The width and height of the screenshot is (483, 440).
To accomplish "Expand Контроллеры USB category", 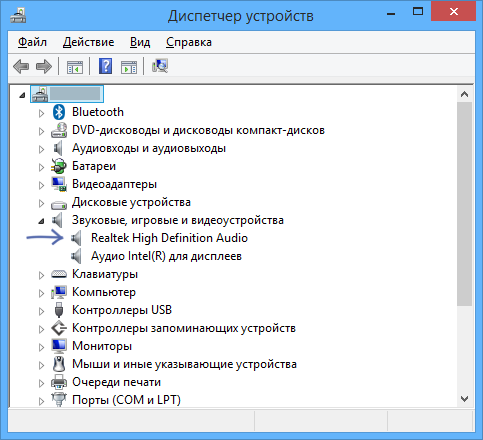I will (x=41, y=311).
